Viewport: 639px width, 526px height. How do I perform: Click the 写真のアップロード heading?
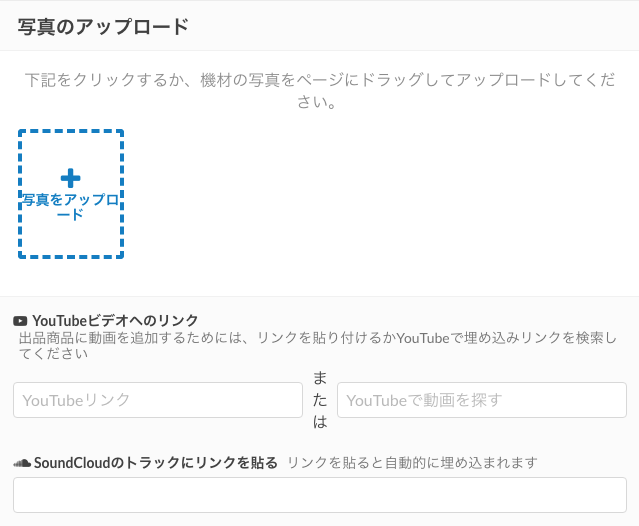pyautogui.click(x=103, y=27)
